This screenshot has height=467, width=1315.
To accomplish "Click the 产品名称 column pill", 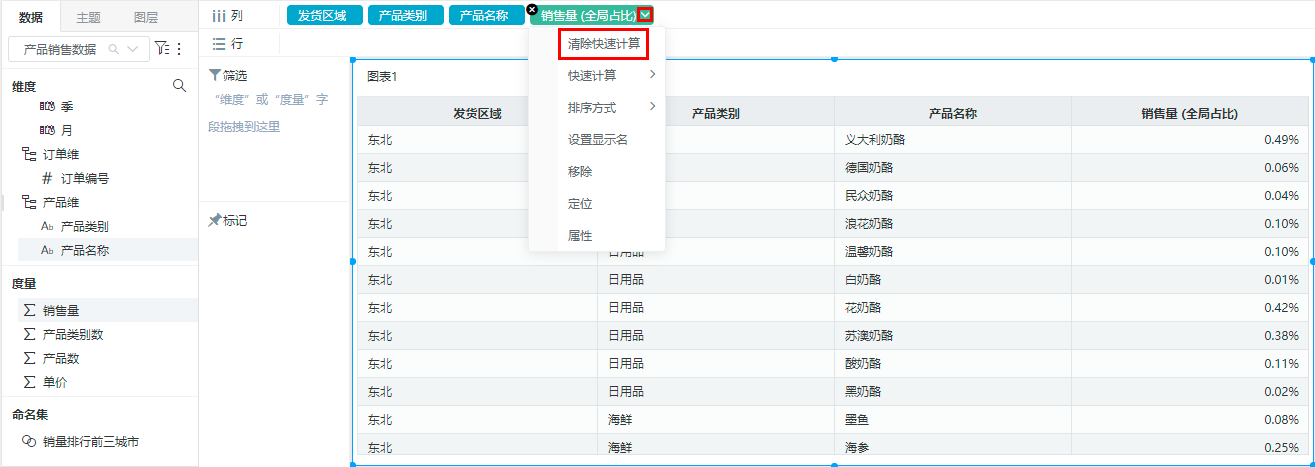I will pos(485,15).
